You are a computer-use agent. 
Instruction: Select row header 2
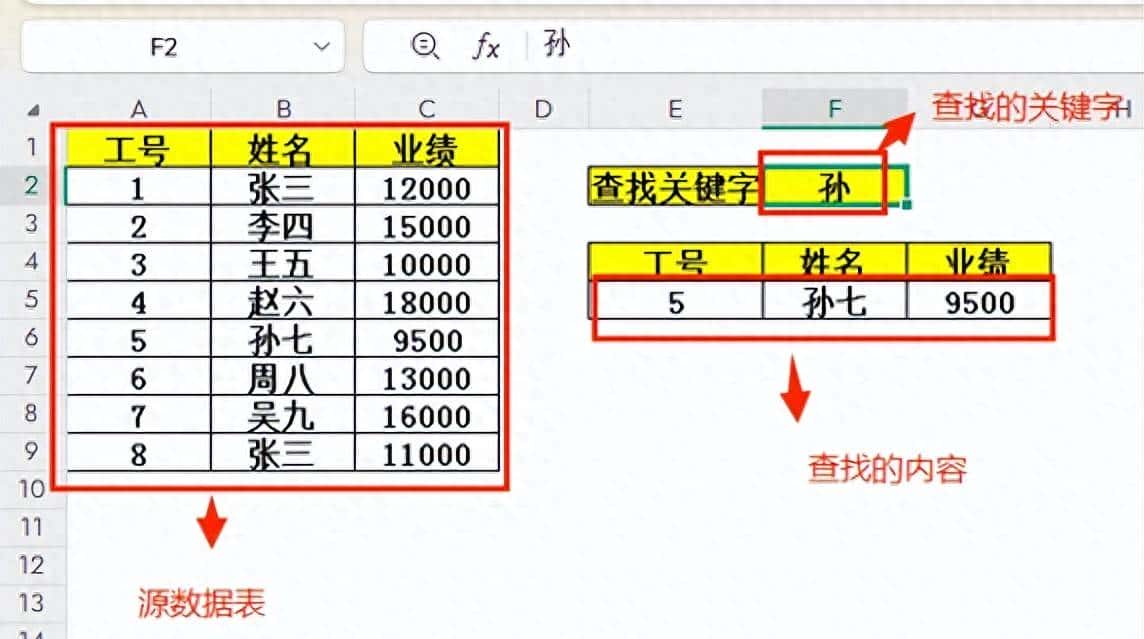(x=33, y=186)
